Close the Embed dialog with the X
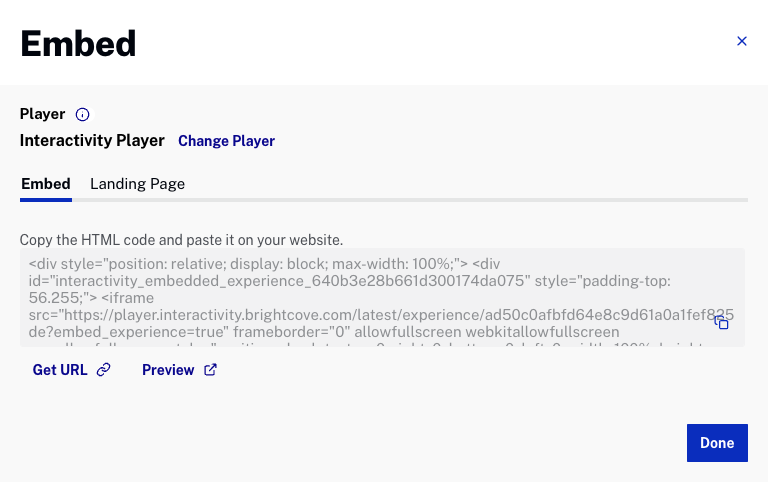The height and width of the screenshot is (482, 768). pyautogui.click(x=741, y=41)
